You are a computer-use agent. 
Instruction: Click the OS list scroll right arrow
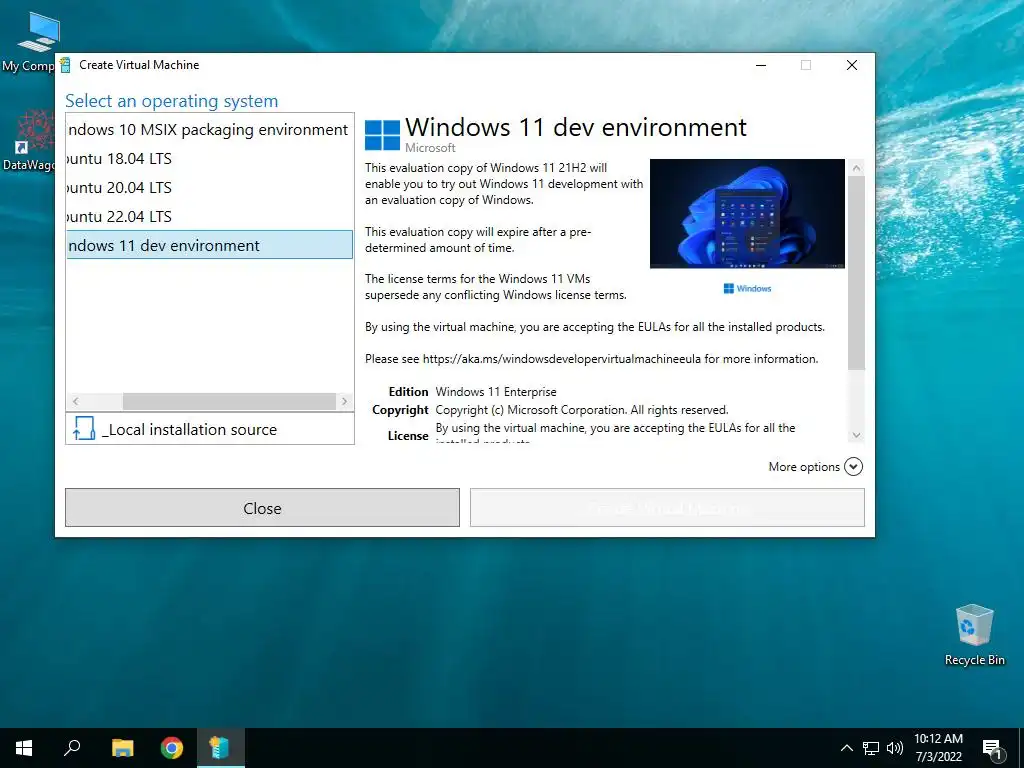(x=344, y=401)
